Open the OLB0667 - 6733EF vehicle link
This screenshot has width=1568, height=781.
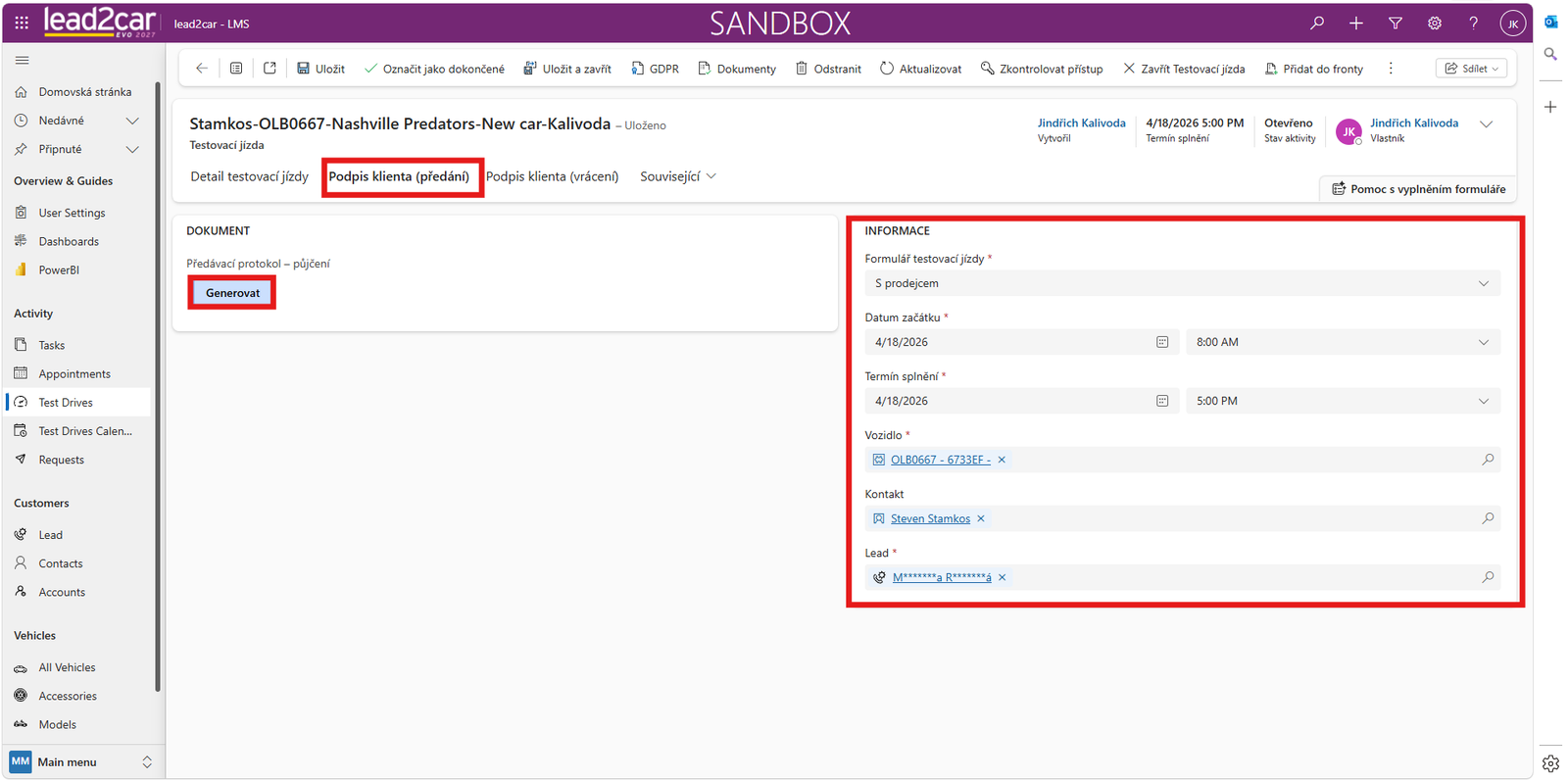(x=940, y=460)
